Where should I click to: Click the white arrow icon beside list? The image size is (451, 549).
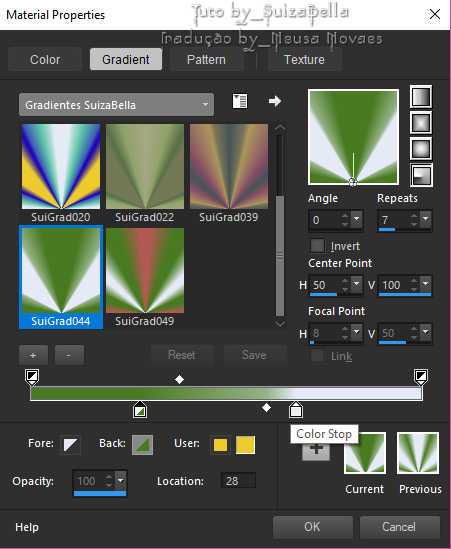[275, 101]
